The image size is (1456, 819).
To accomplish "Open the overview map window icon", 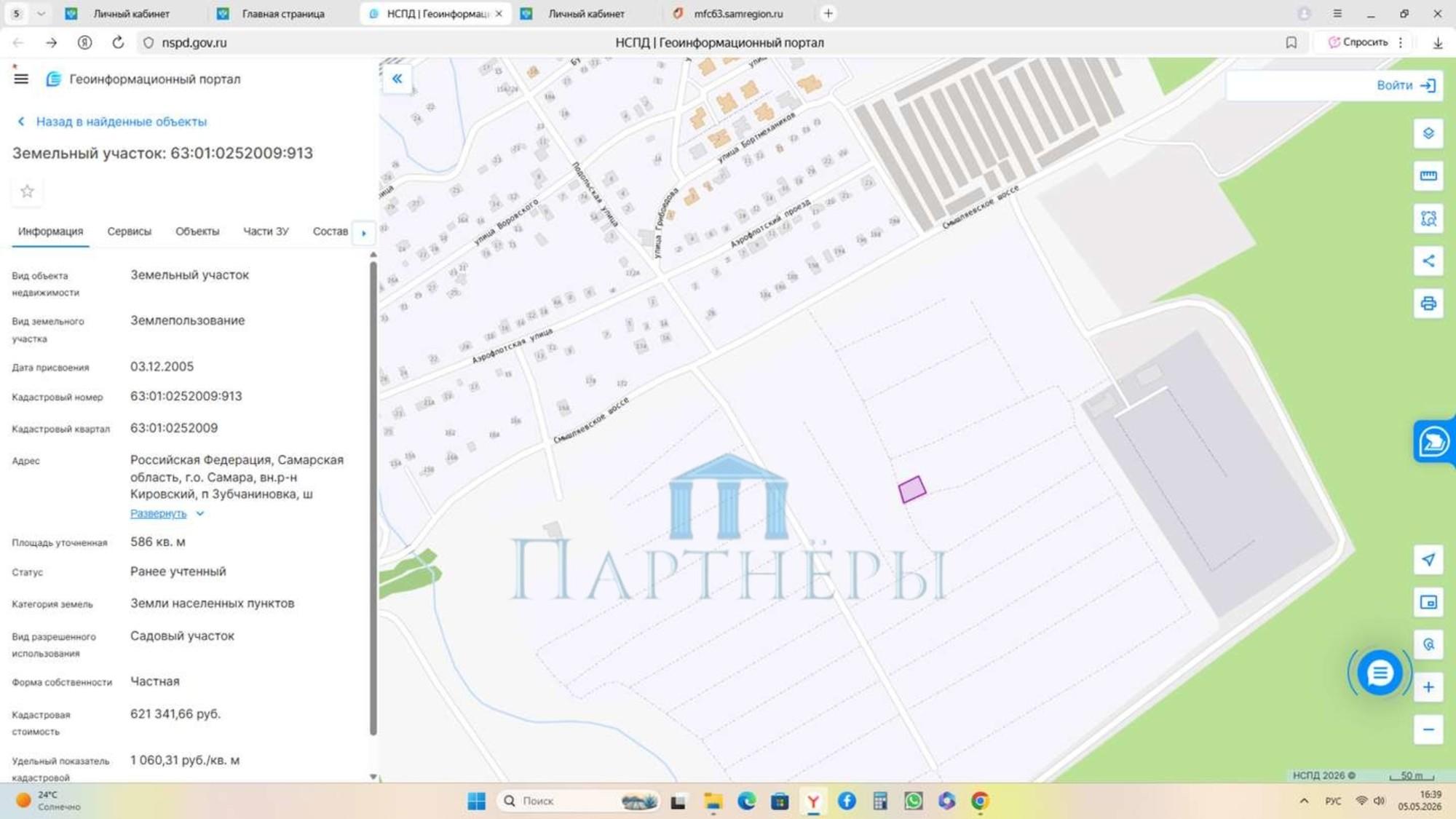I will tap(1428, 602).
